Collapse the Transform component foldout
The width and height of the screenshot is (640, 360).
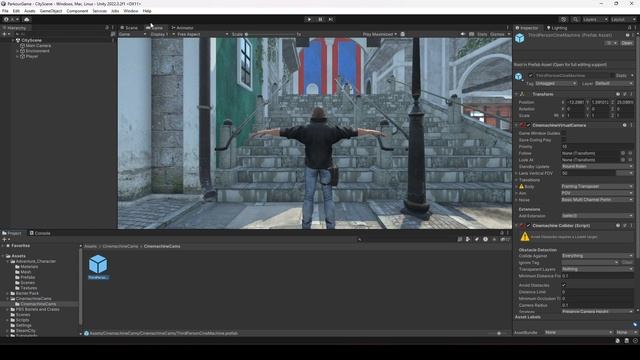pos(516,94)
